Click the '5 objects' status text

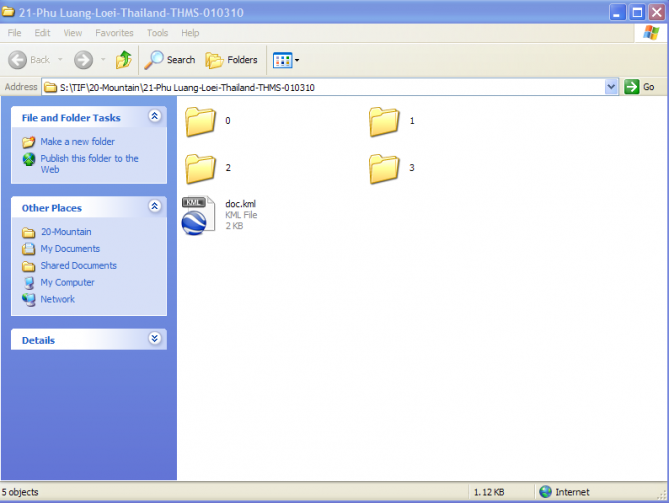[20, 492]
